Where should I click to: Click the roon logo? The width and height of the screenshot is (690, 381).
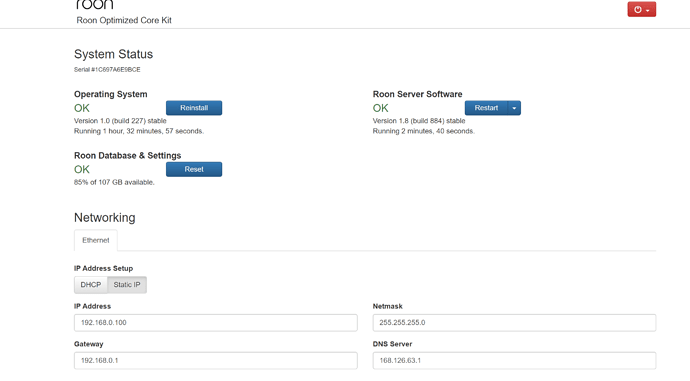95,4
